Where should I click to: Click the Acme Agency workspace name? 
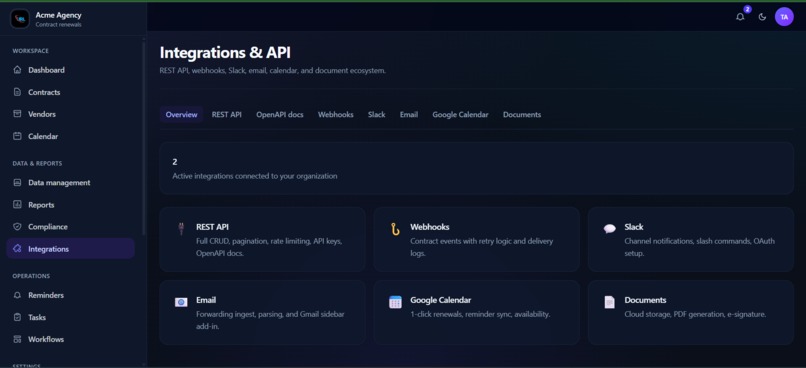(59, 15)
